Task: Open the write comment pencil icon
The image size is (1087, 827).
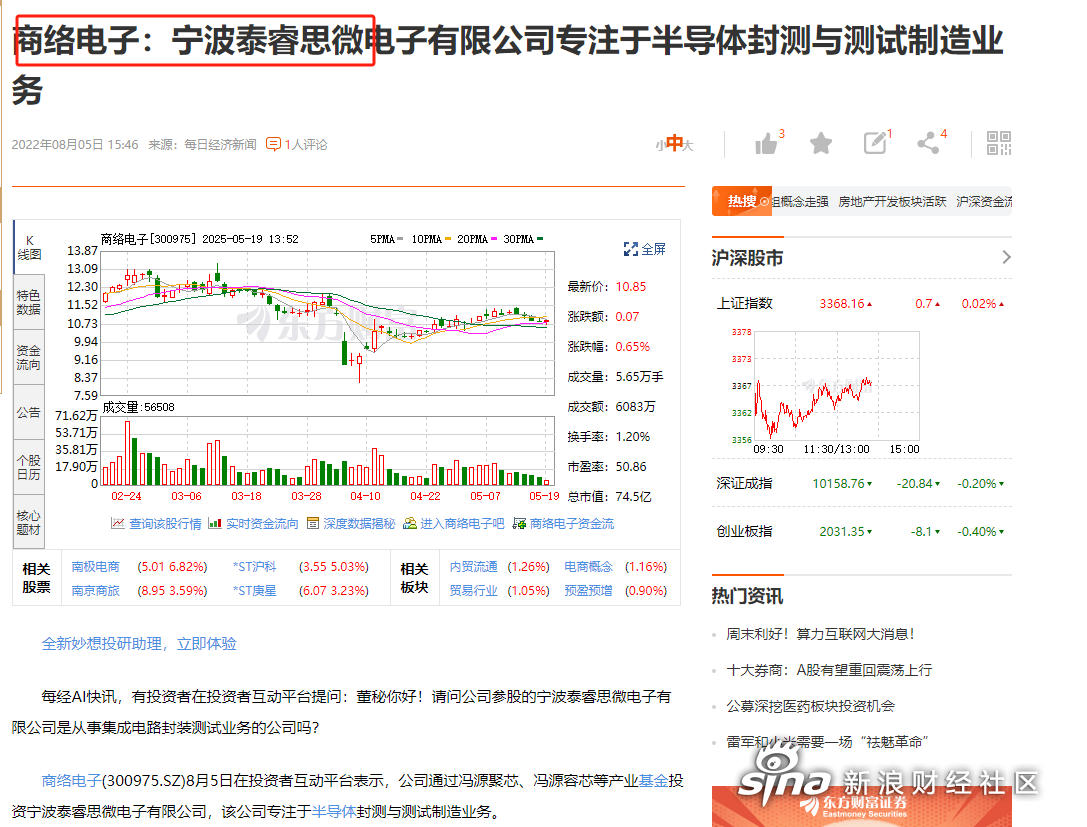Action: (875, 143)
